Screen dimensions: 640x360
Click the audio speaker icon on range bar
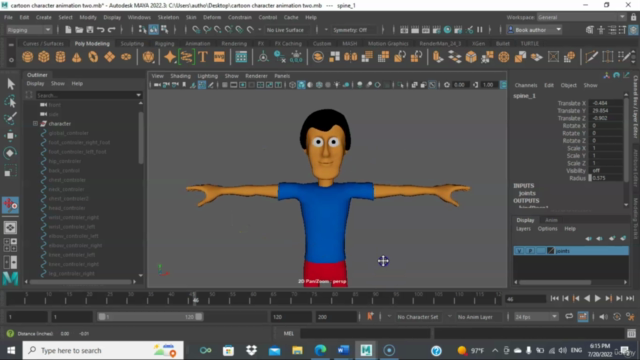(603, 317)
